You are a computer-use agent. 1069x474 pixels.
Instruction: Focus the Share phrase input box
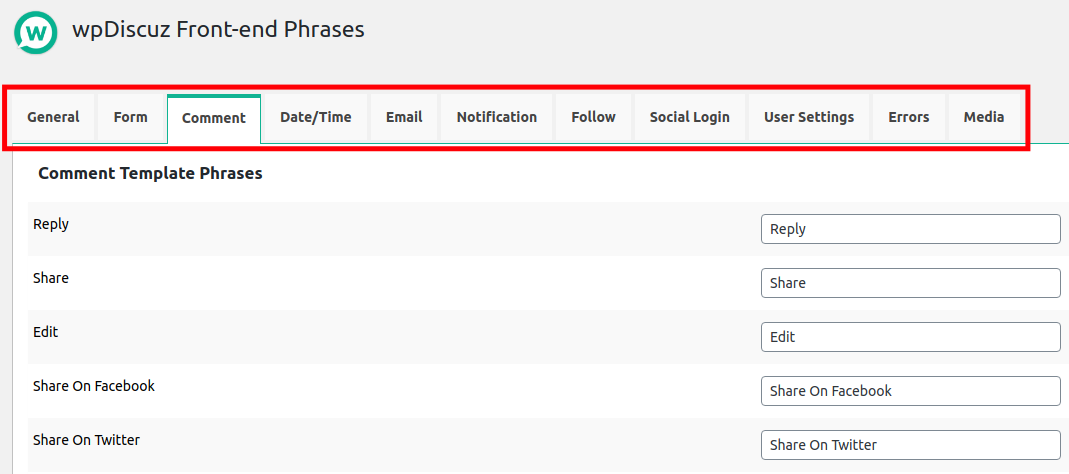coord(910,283)
